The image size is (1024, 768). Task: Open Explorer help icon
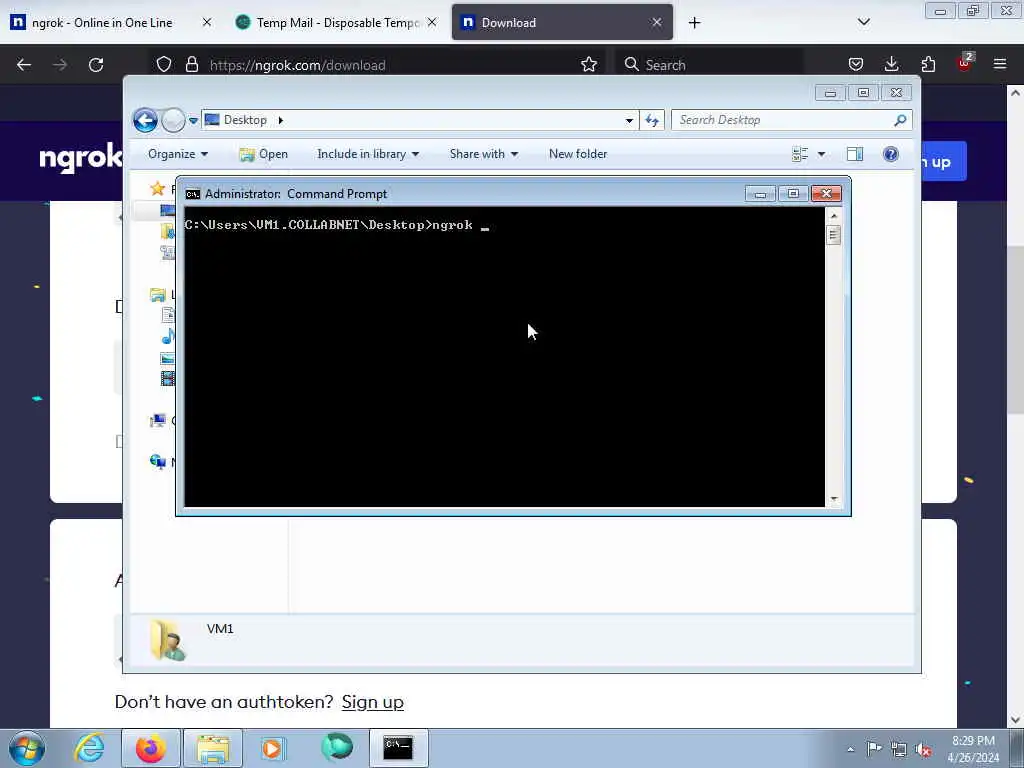pyautogui.click(x=891, y=154)
